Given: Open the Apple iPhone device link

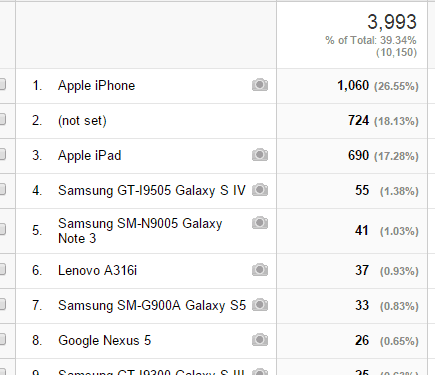Looking at the screenshot, I should (97, 86).
